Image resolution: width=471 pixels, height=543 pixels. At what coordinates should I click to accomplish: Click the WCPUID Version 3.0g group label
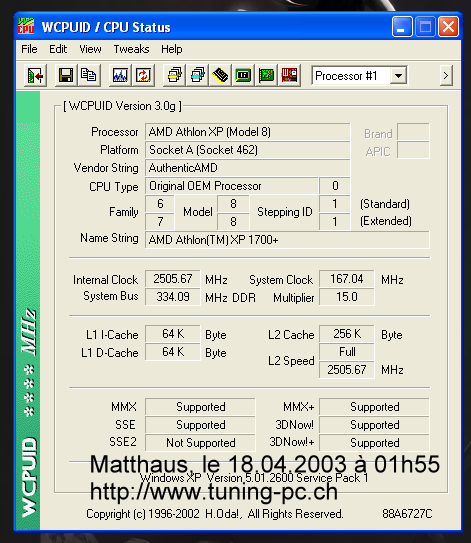click(x=122, y=106)
